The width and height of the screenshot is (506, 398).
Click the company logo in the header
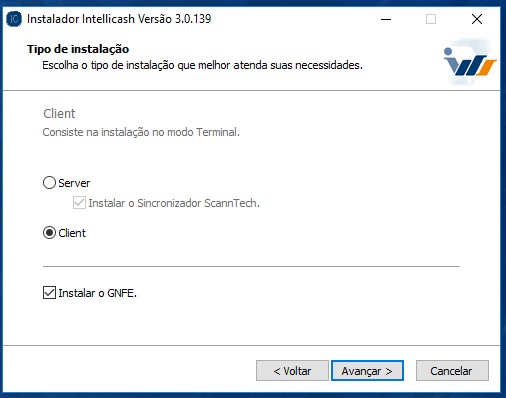tap(470, 62)
